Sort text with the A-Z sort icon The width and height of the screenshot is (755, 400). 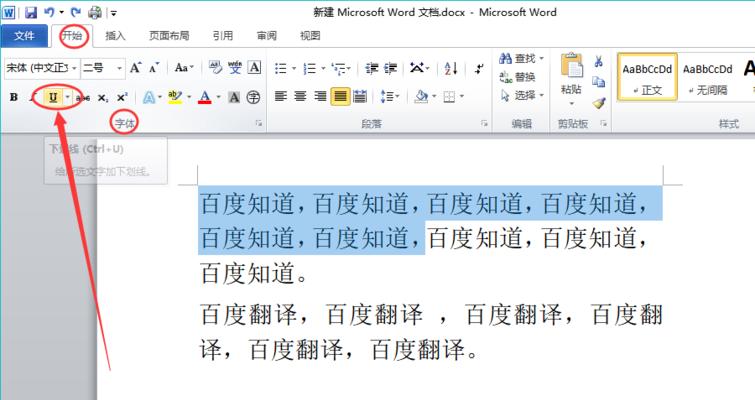(x=451, y=68)
